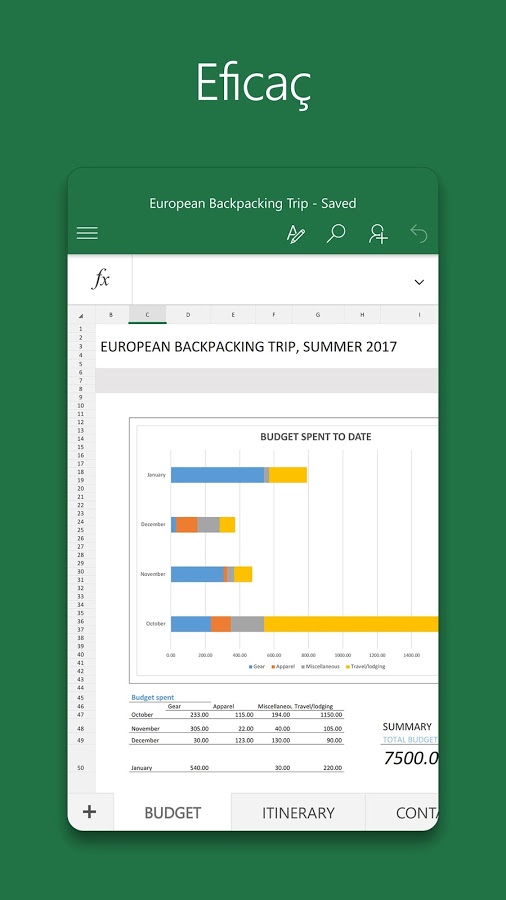Click the Gear legend entry

point(256,666)
